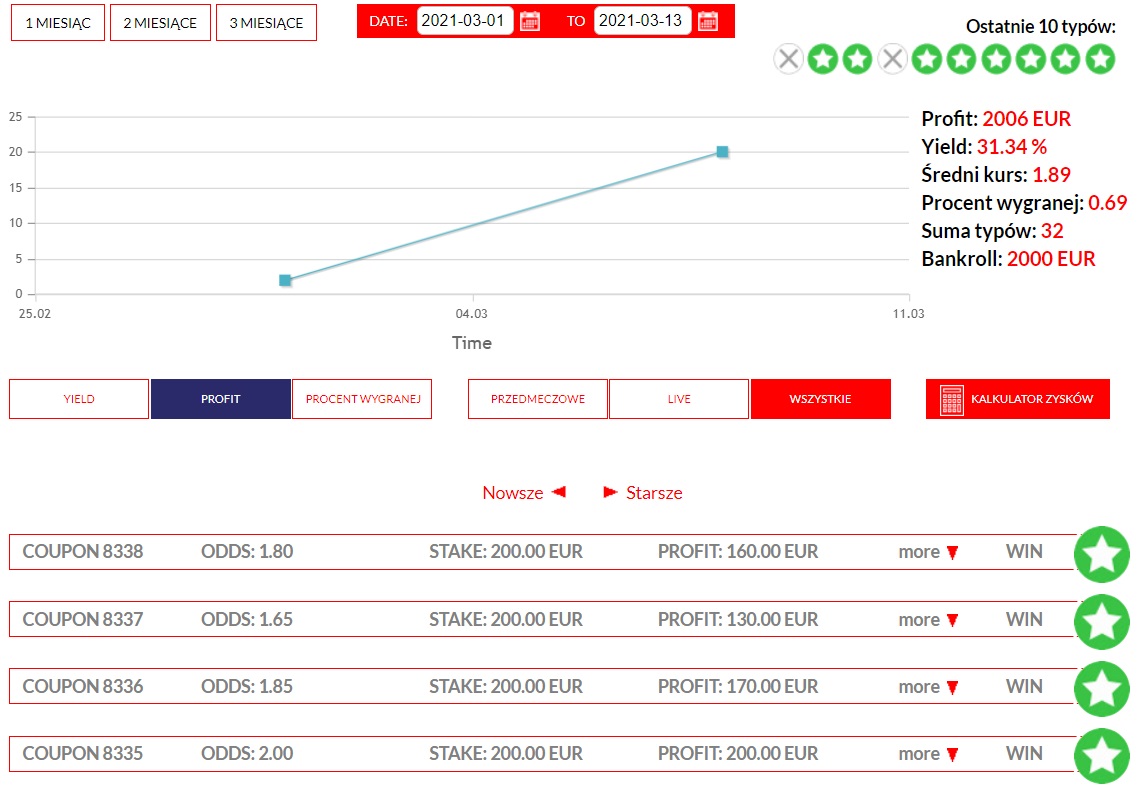The width and height of the screenshot is (1139, 787).
Task: Click the green star beside Coupon 8336
Action: click(x=1101, y=689)
